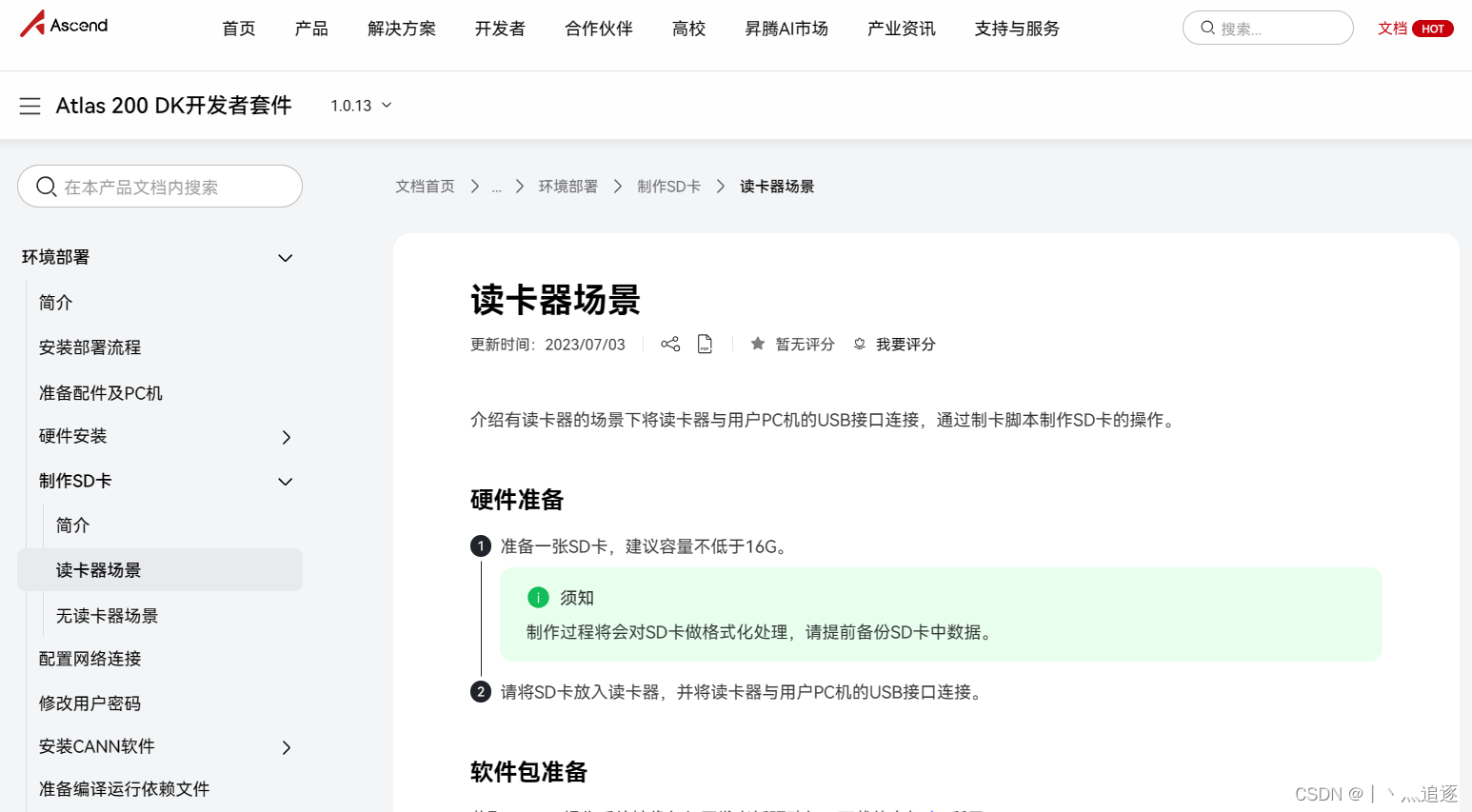Click the Atlas 200 DK开发者套件 title

pos(173,106)
